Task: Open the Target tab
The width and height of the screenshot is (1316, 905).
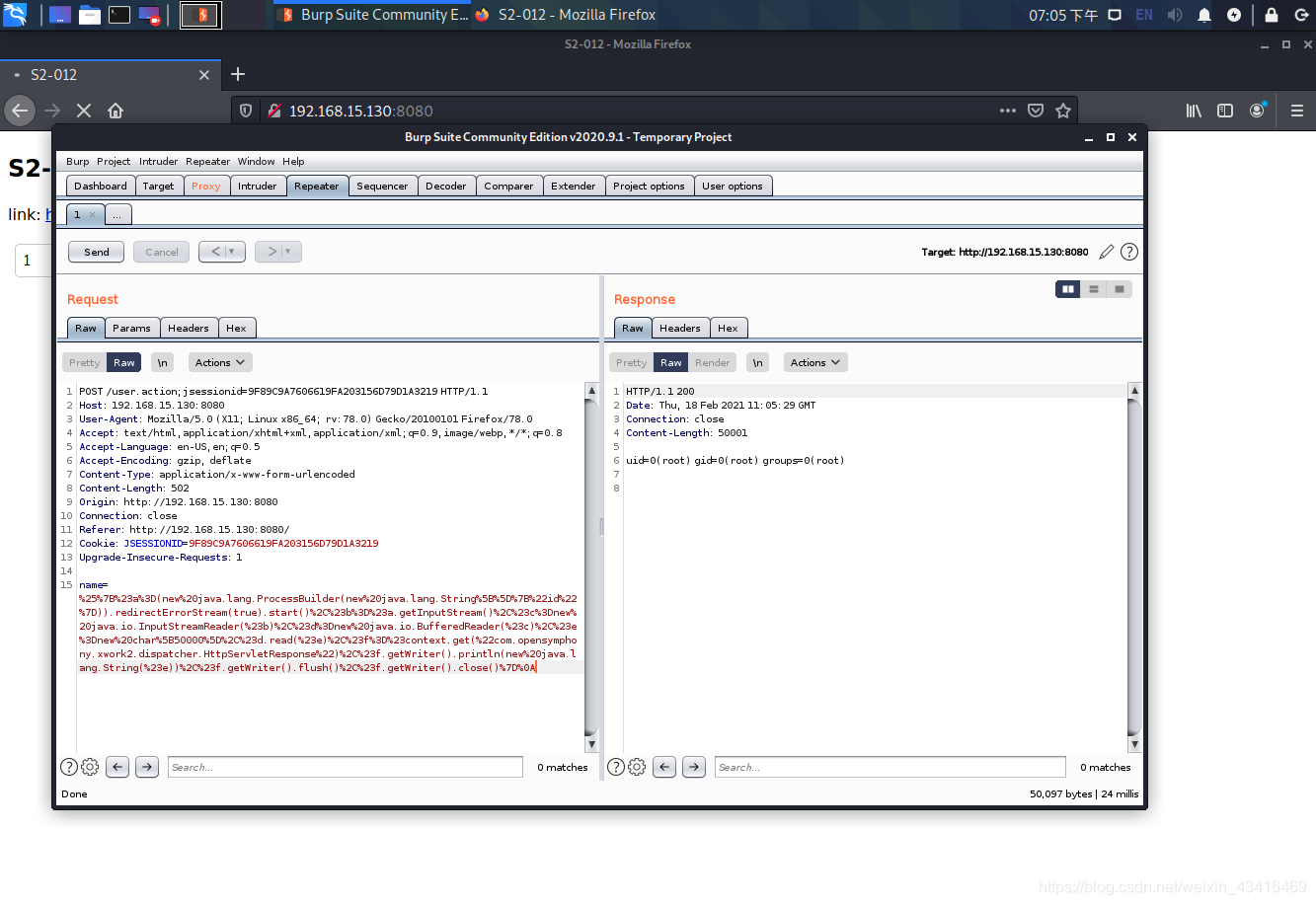Action: (158, 186)
